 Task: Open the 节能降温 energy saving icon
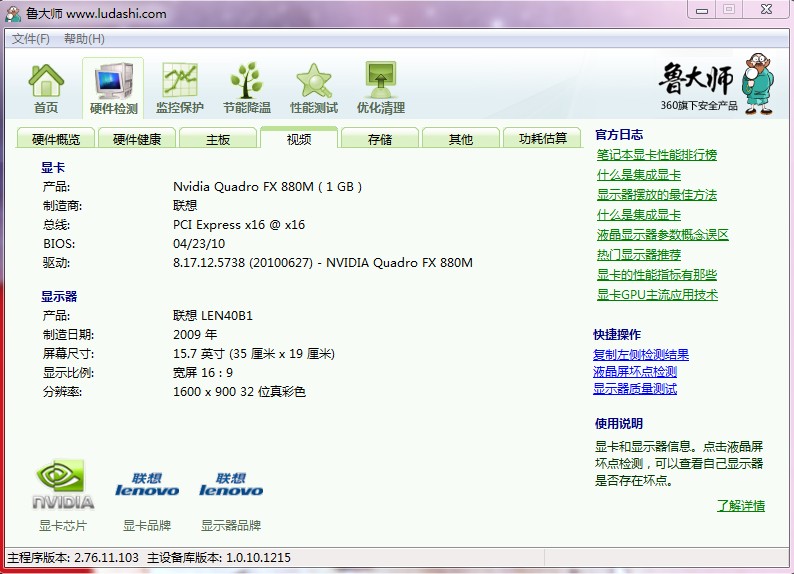247,88
